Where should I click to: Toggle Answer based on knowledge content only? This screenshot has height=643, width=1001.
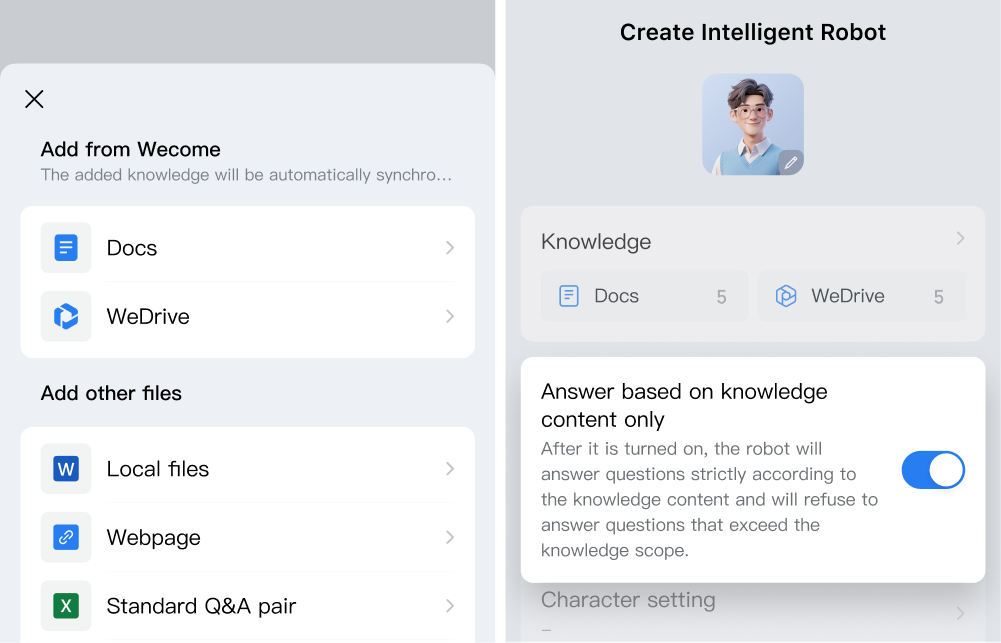[932, 470]
